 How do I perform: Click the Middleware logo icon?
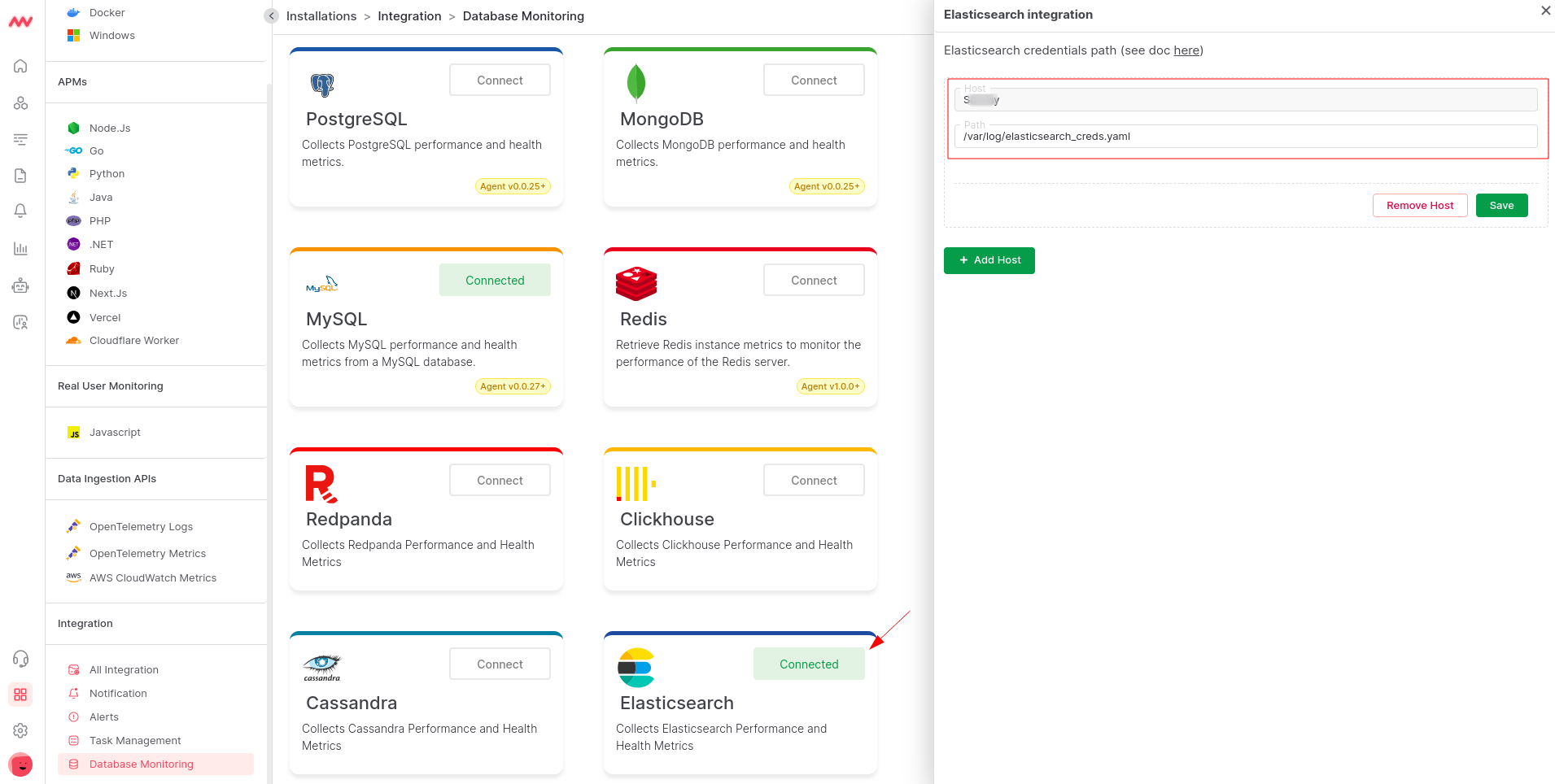[20, 22]
